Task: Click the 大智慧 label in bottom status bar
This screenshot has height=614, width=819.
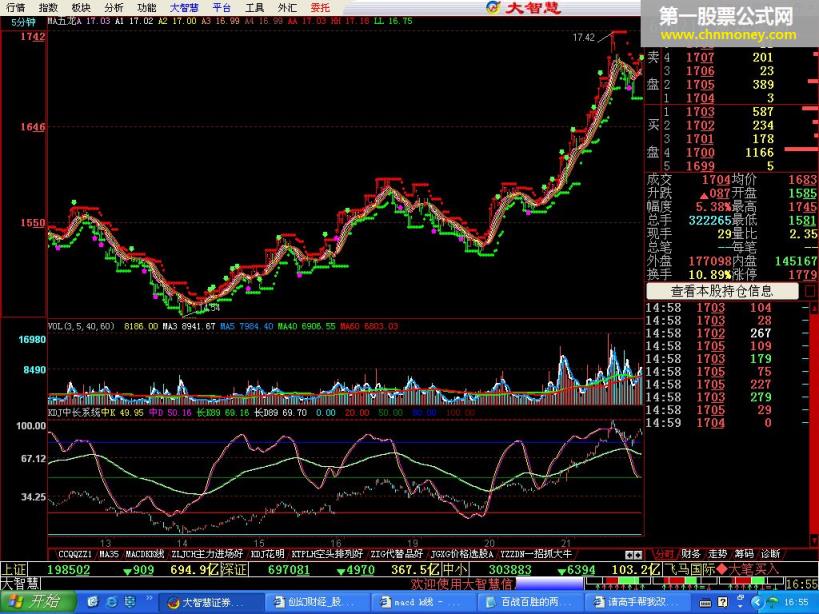Action: [x=20, y=583]
